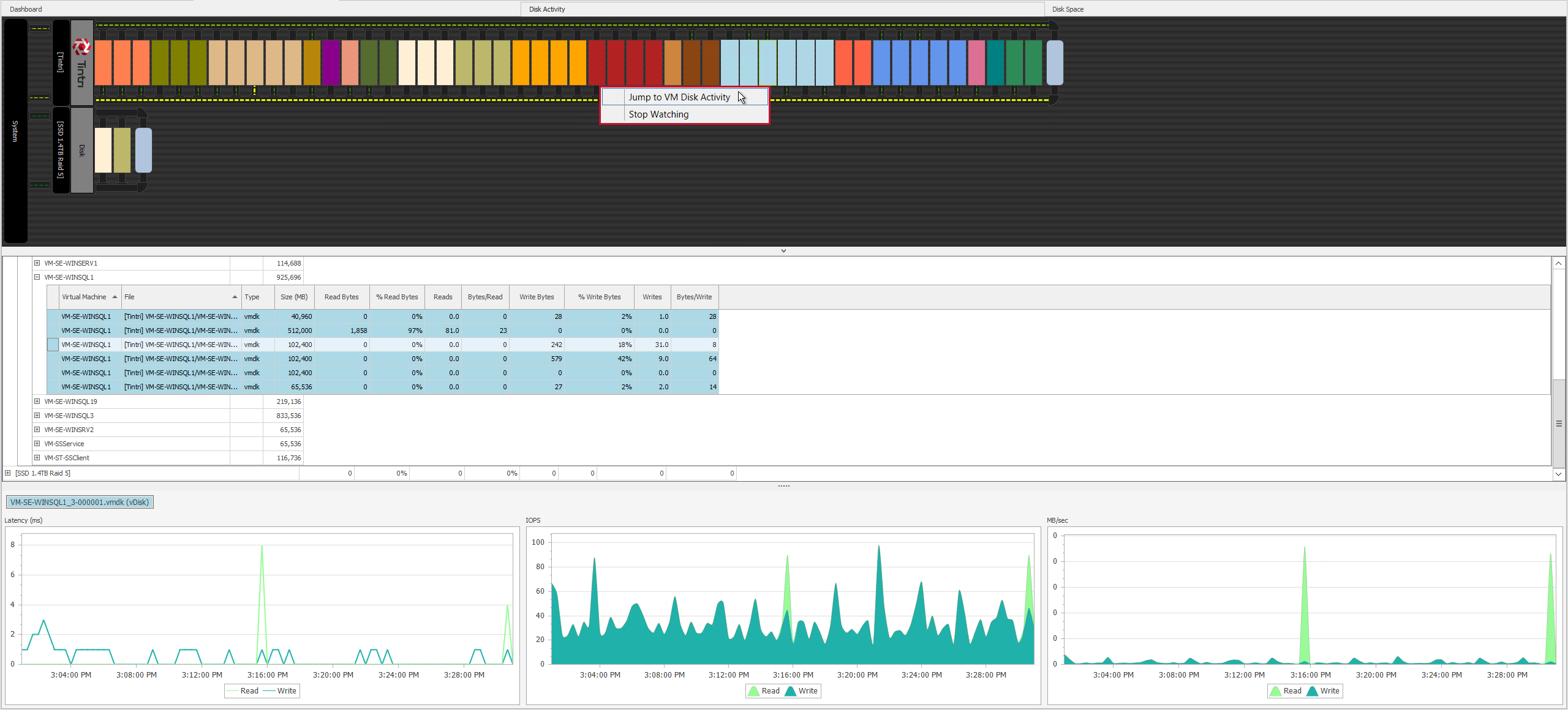Image resolution: width=1568 pixels, height=710 pixels.
Task: Click the row indicator box of the focused vmdk row
Action: coord(53,345)
